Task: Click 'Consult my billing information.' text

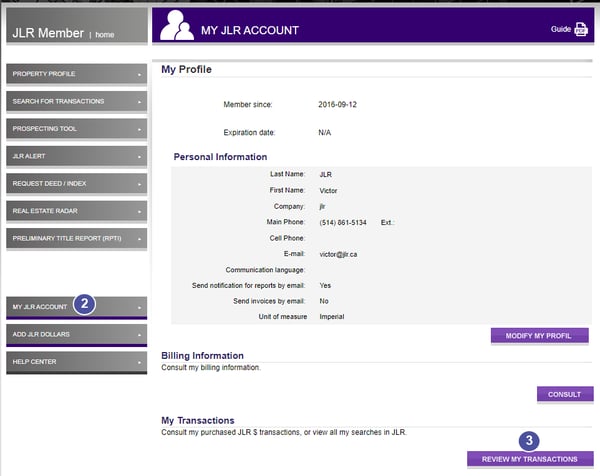Action: (x=211, y=367)
